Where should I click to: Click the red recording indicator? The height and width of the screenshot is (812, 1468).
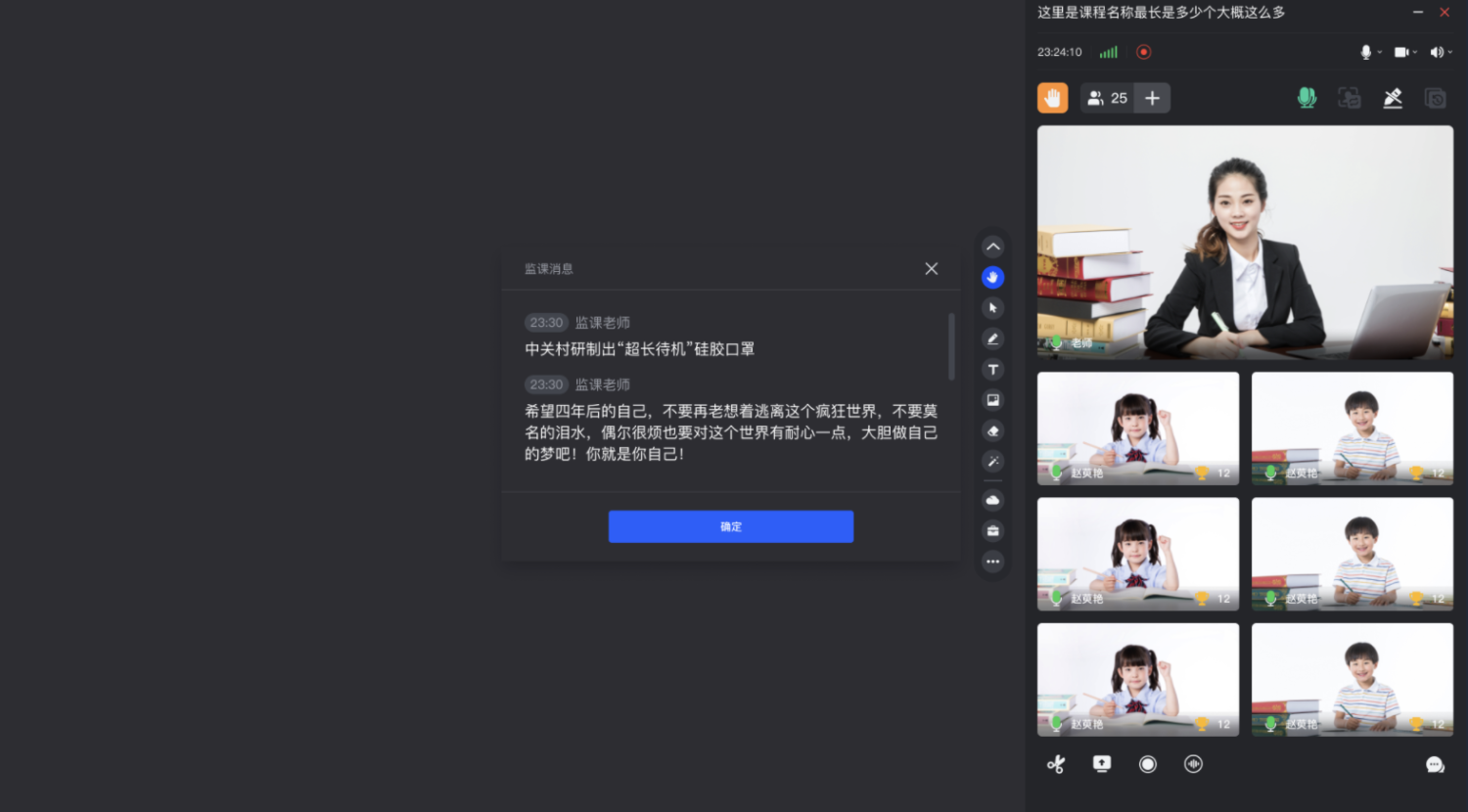point(1143,52)
